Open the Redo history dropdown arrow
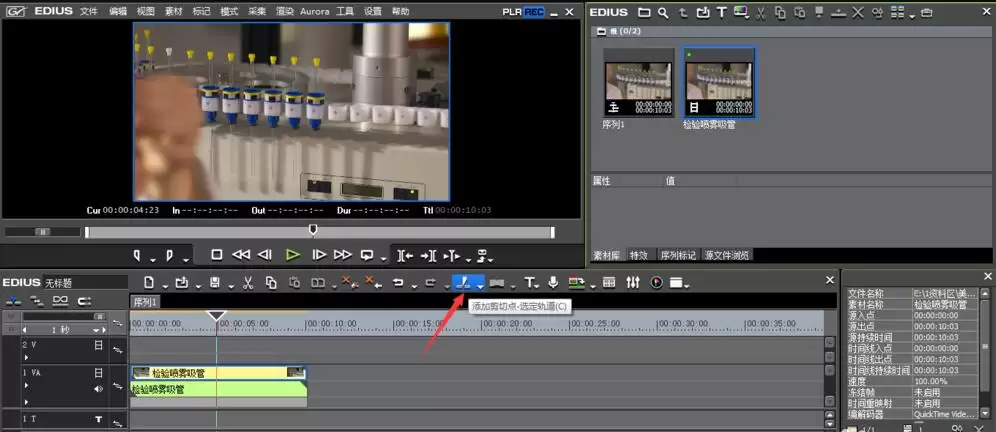Viewport: 996px width, 432px height. [x=447, y=285]
